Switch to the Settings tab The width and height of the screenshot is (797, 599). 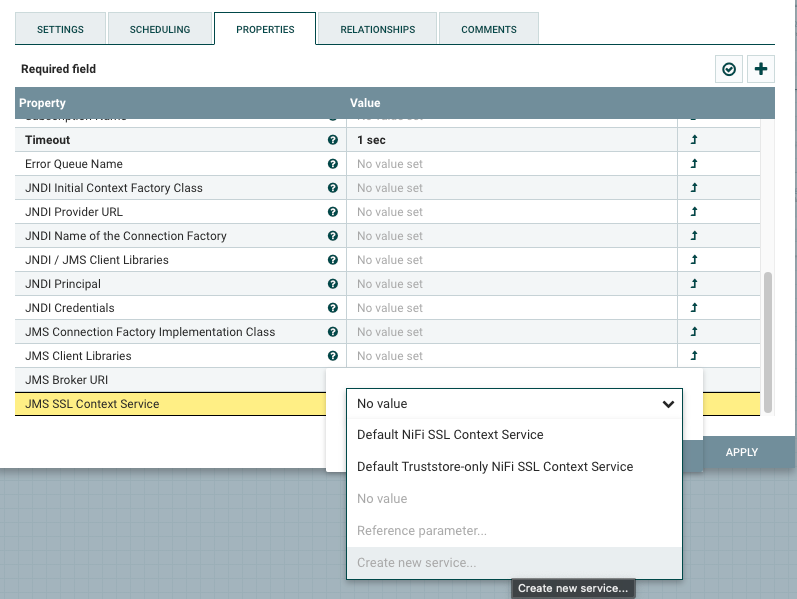[60, 30]
